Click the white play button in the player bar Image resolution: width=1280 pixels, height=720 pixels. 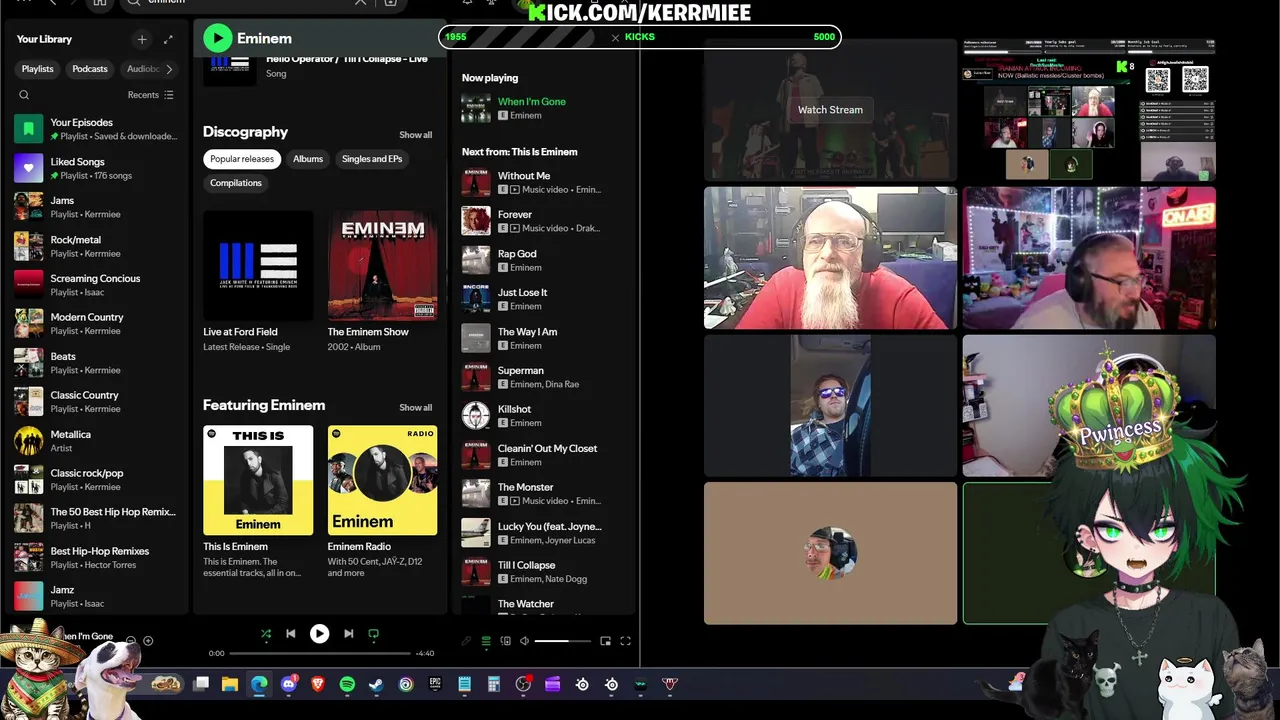point(319,633)
